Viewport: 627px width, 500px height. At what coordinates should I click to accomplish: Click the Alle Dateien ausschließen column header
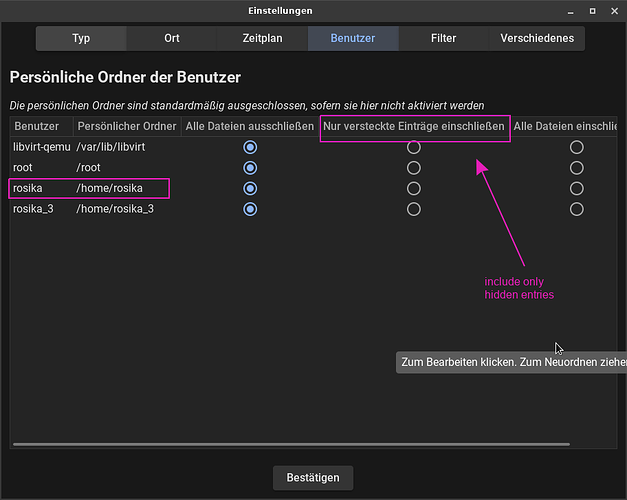249,127
